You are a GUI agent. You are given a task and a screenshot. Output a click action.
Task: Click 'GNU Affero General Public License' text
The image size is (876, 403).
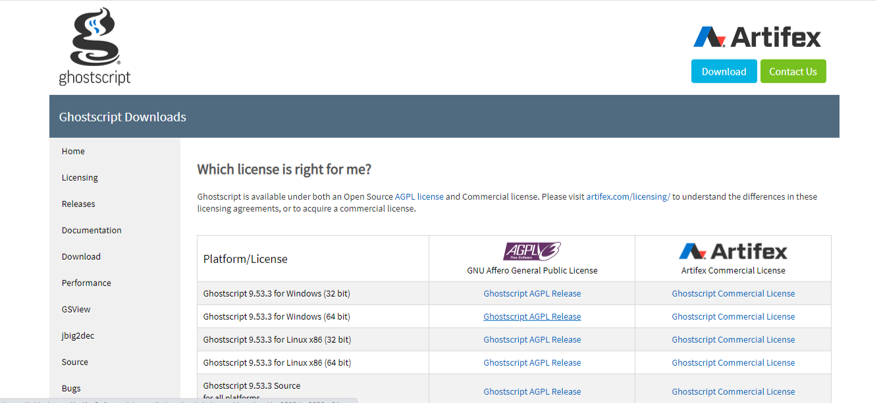point(532,271)
